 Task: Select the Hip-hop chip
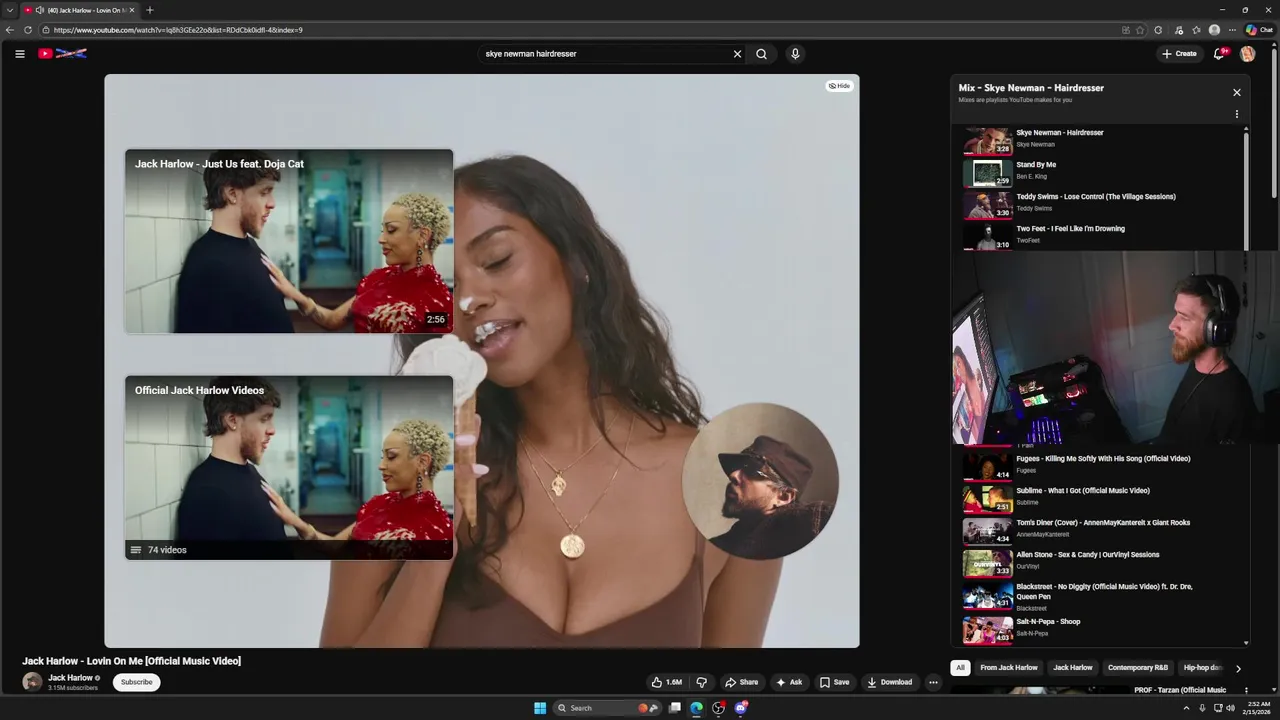coord(1202,667)
